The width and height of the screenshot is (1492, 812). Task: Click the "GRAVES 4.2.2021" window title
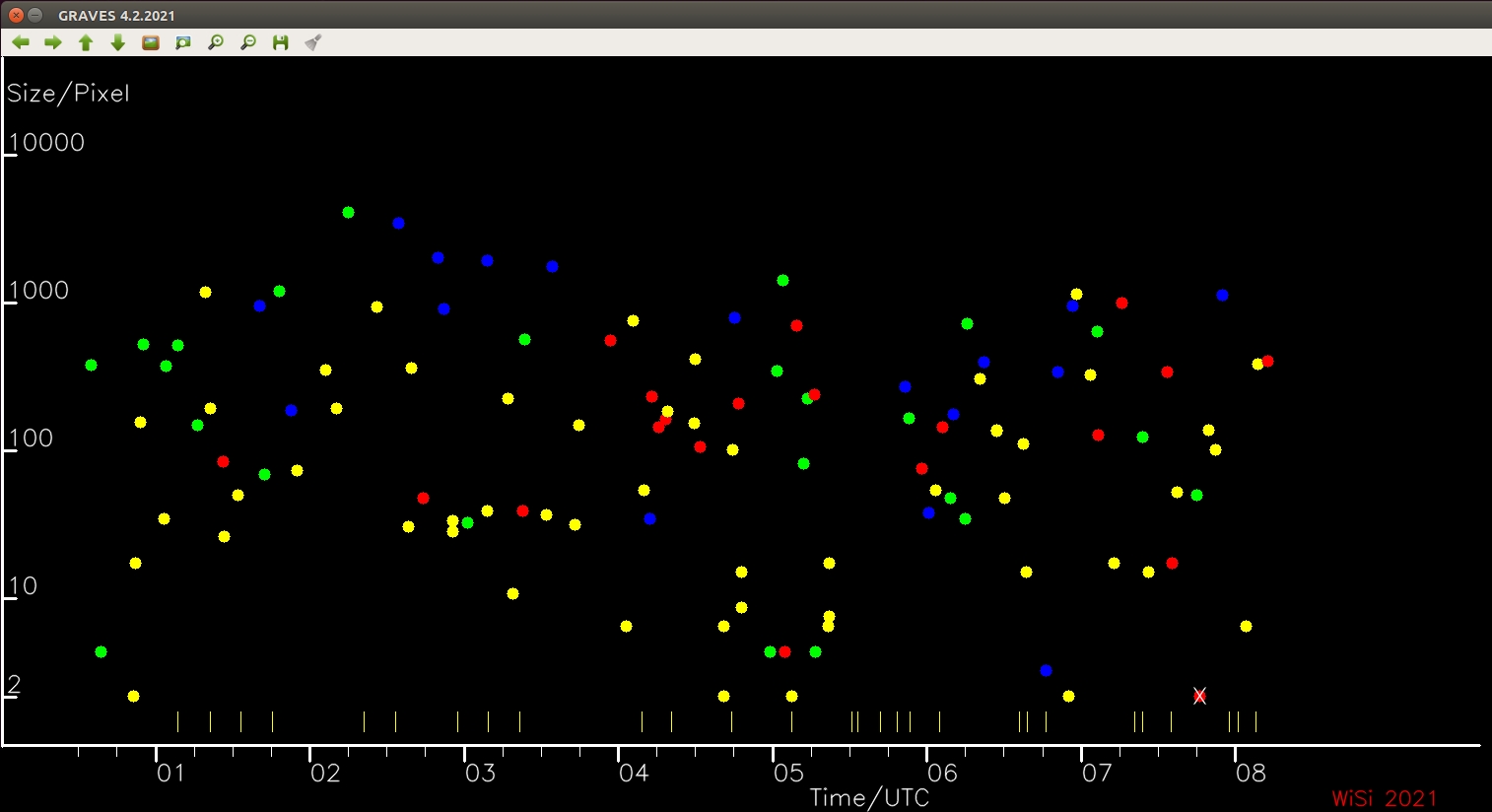(x=117, y=16)
